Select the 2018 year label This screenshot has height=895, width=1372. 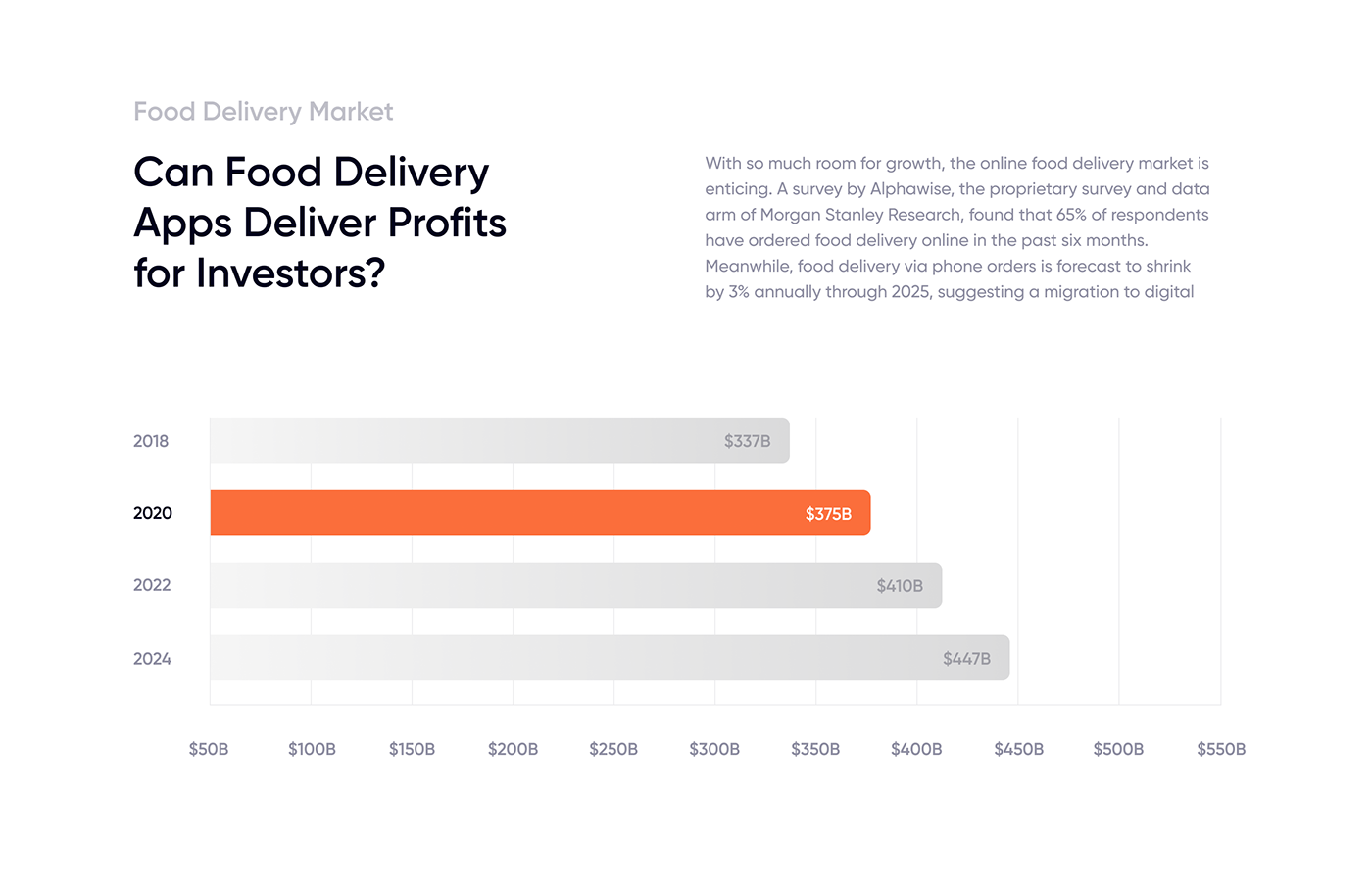click(x=151, y=441)
